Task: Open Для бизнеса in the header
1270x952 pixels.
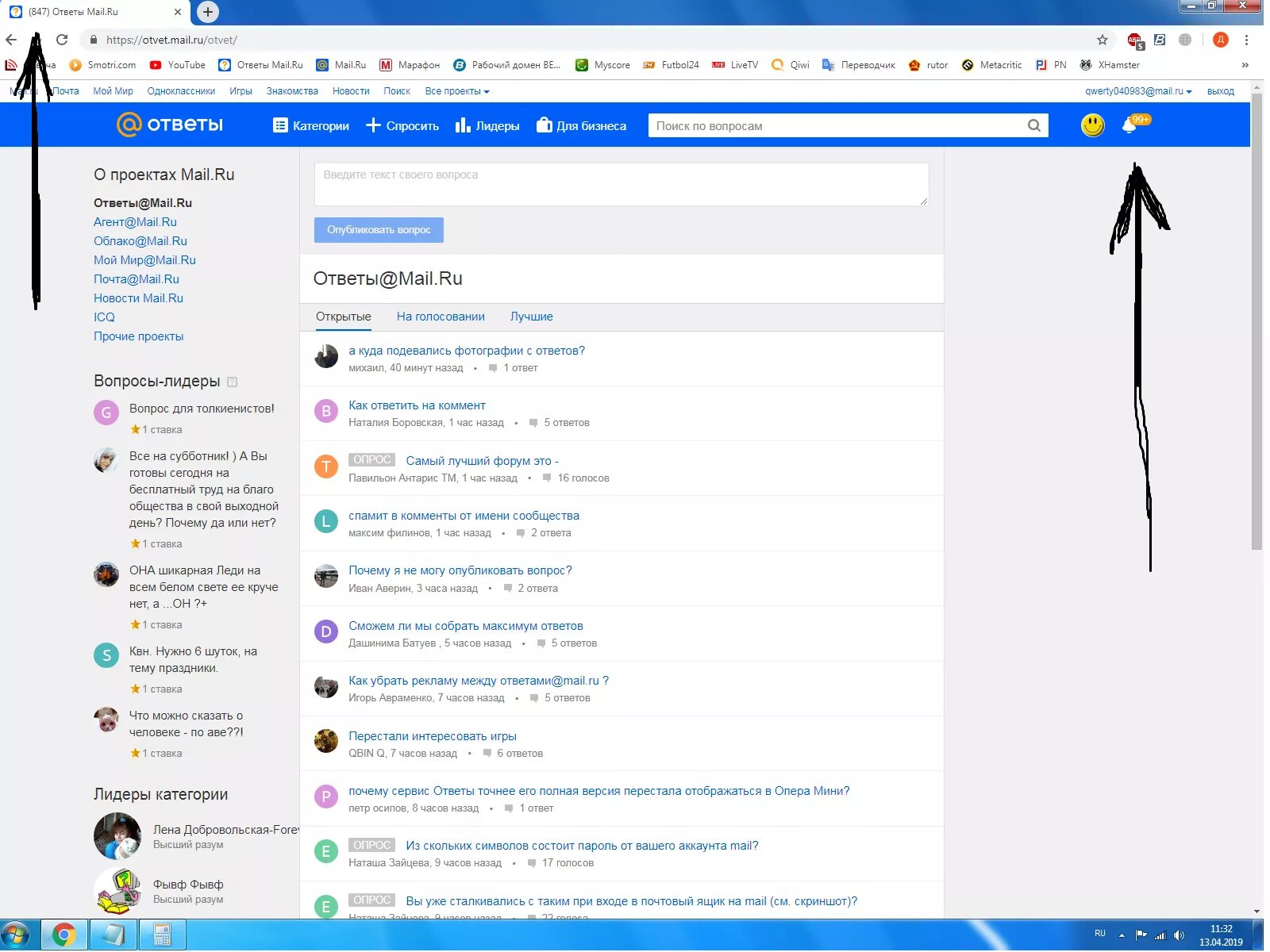Action: tap(582, 125)
